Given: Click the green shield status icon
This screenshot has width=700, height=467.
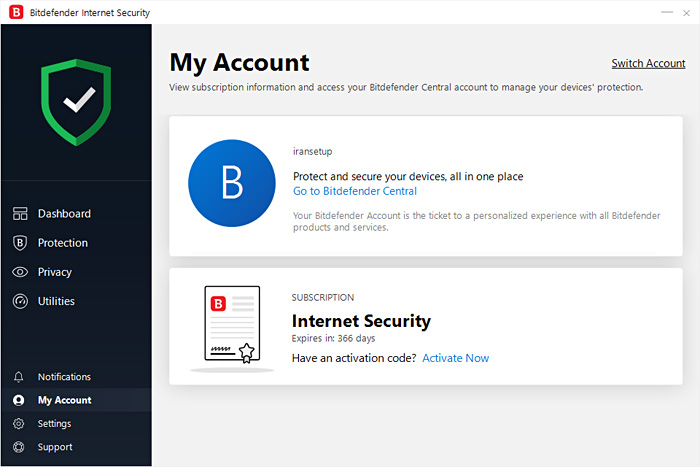Looking at the screenshot, I should tap(76, 102).
